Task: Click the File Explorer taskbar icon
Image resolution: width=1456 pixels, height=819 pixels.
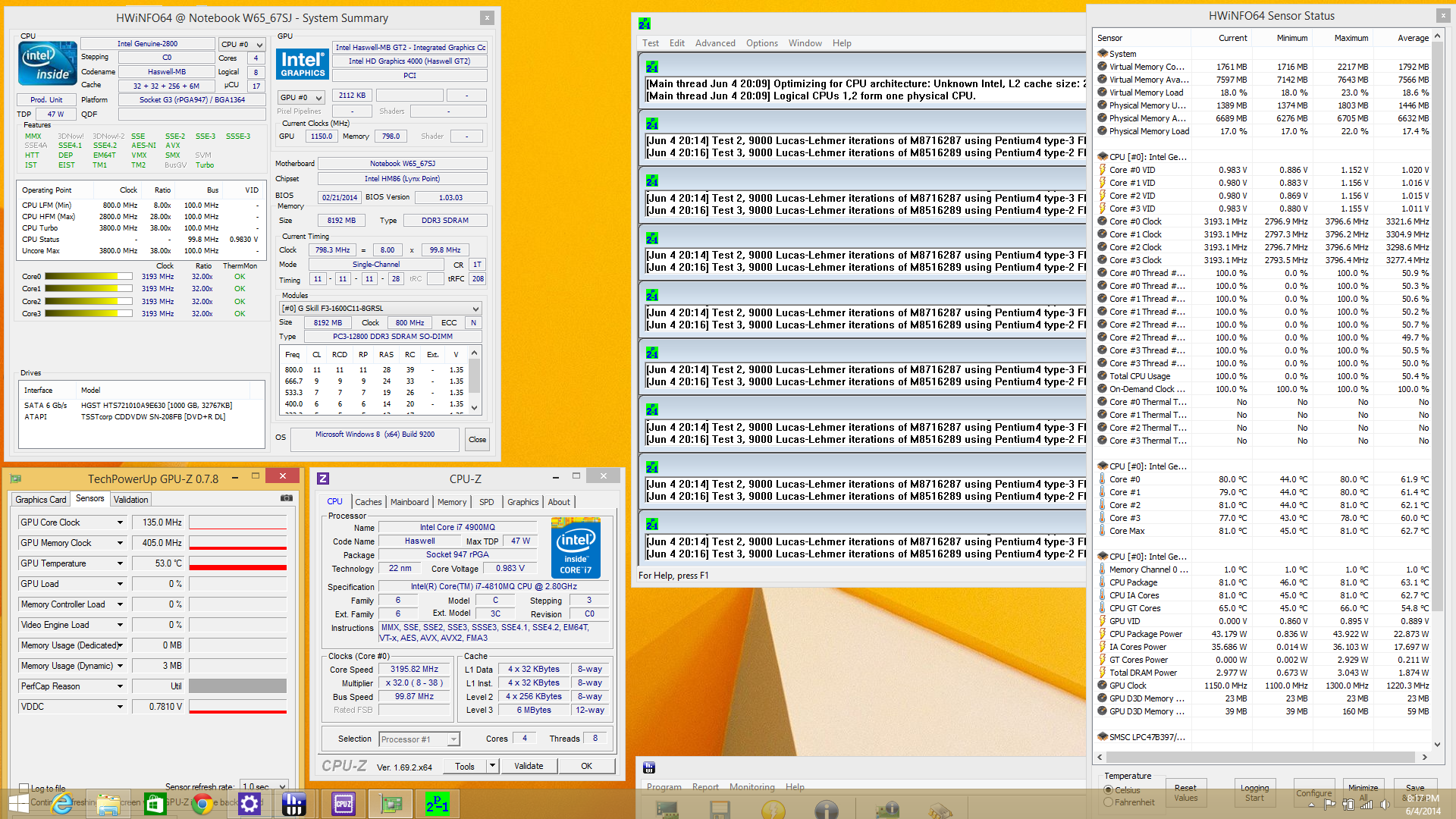Action: [108, 804]
